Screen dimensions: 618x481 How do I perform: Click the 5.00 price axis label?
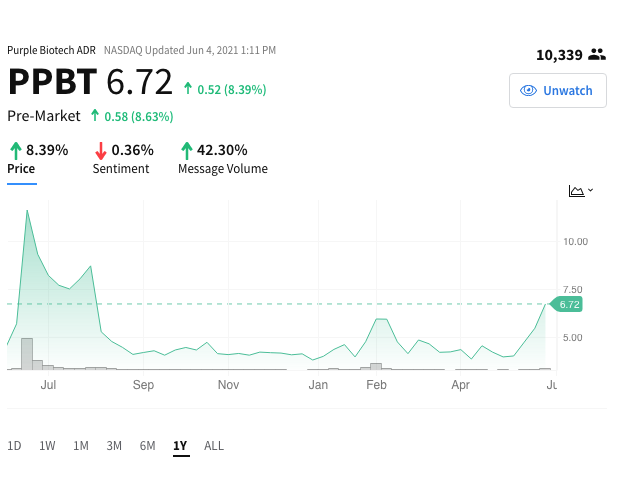pyautogui.click(x=573, y=338)
